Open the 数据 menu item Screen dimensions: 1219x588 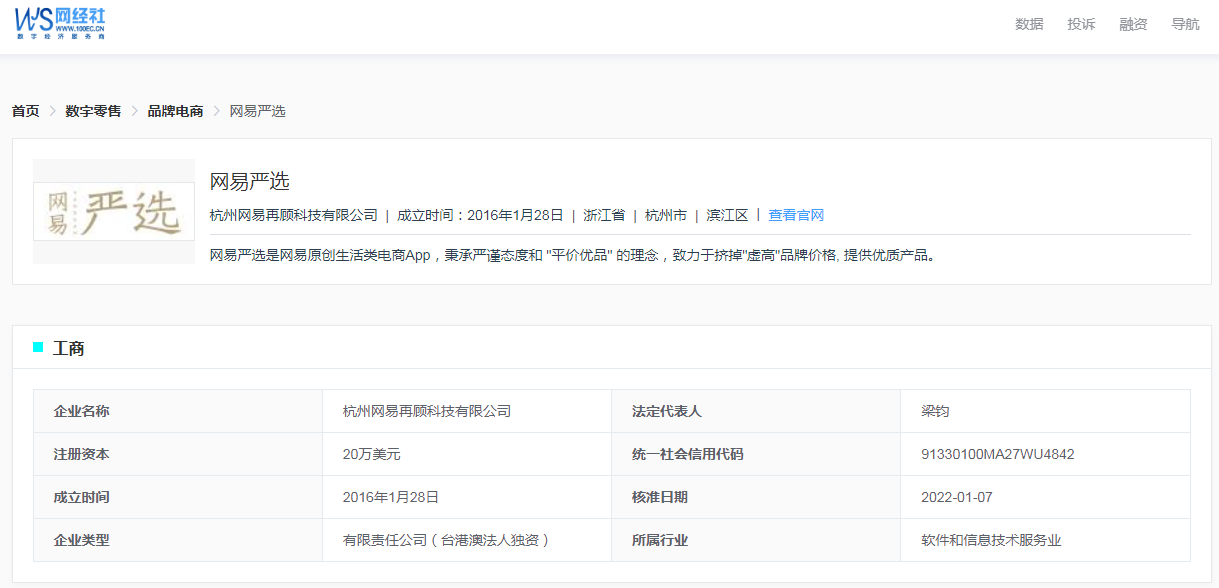(x=1029, y=24)
